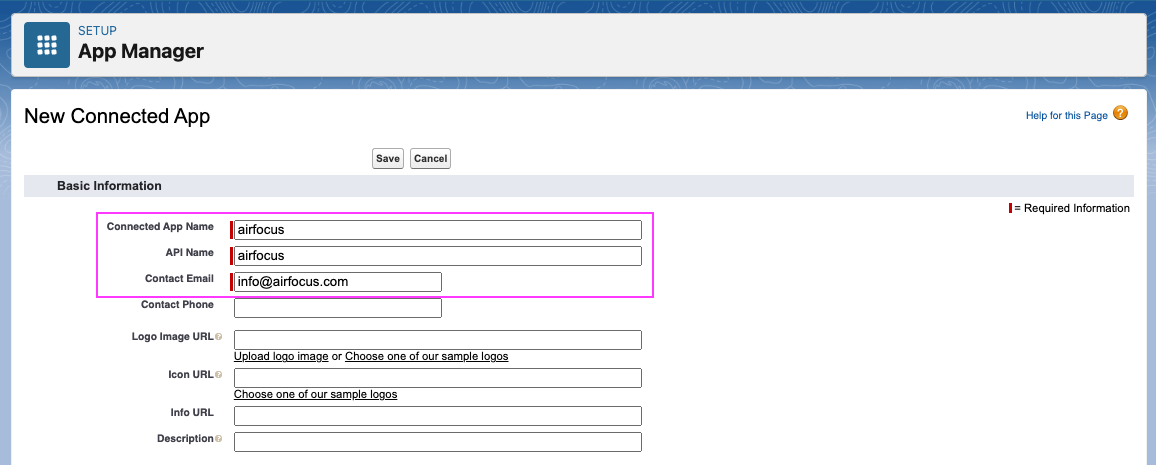Choose a sample logo under Icon URL

[x=316, y=394]
